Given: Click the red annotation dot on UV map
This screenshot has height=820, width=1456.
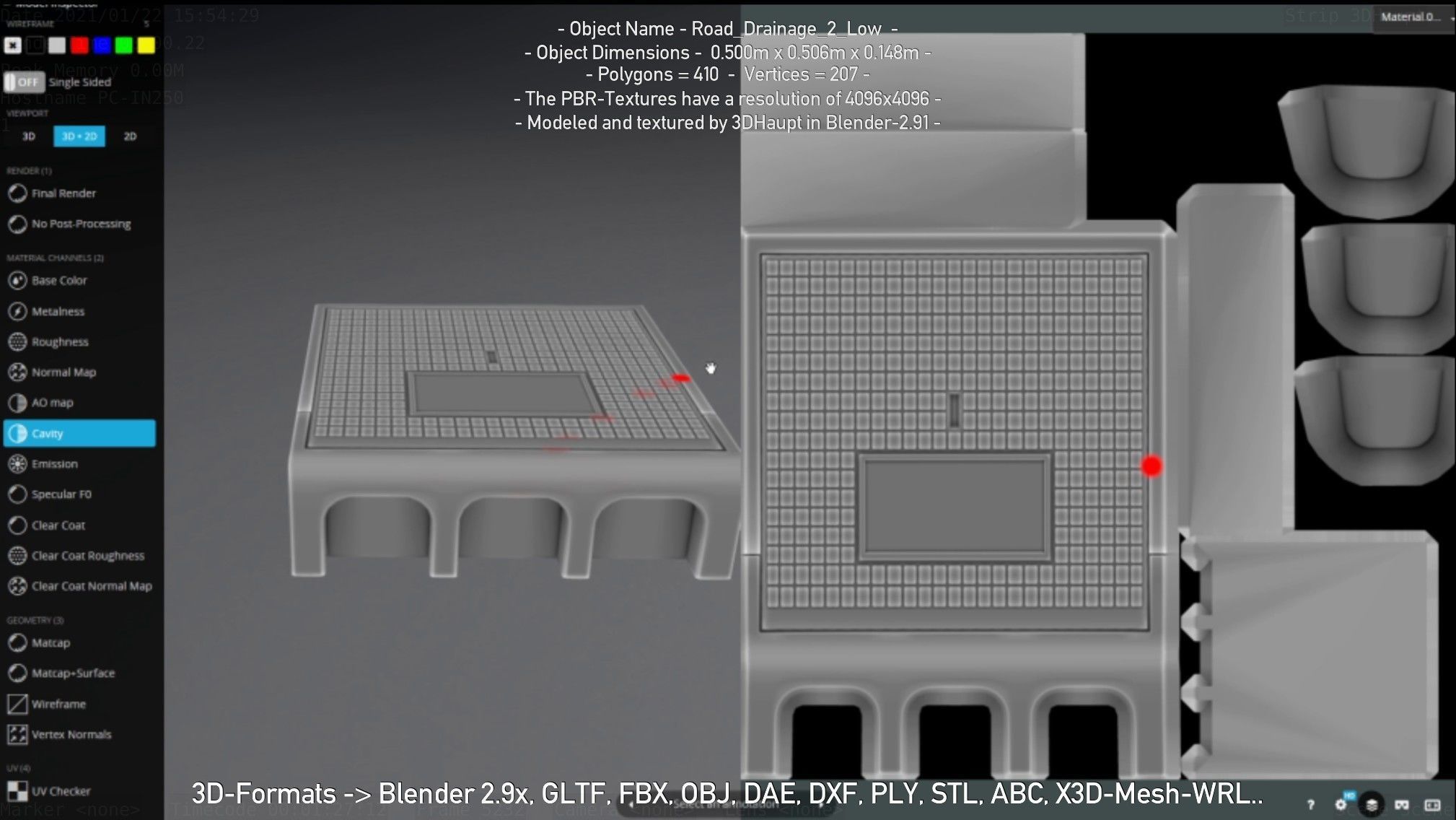Looking at the screenshot, I should coord(1152,466).
